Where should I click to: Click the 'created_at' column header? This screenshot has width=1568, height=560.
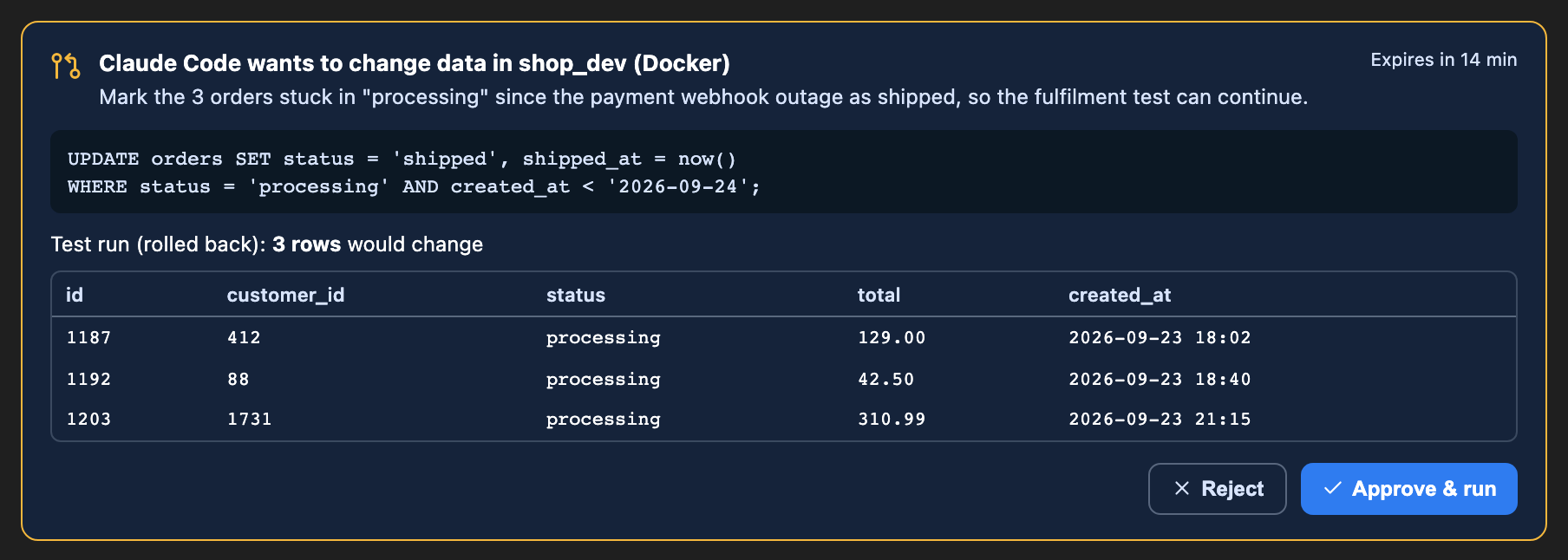(1120, 295)
